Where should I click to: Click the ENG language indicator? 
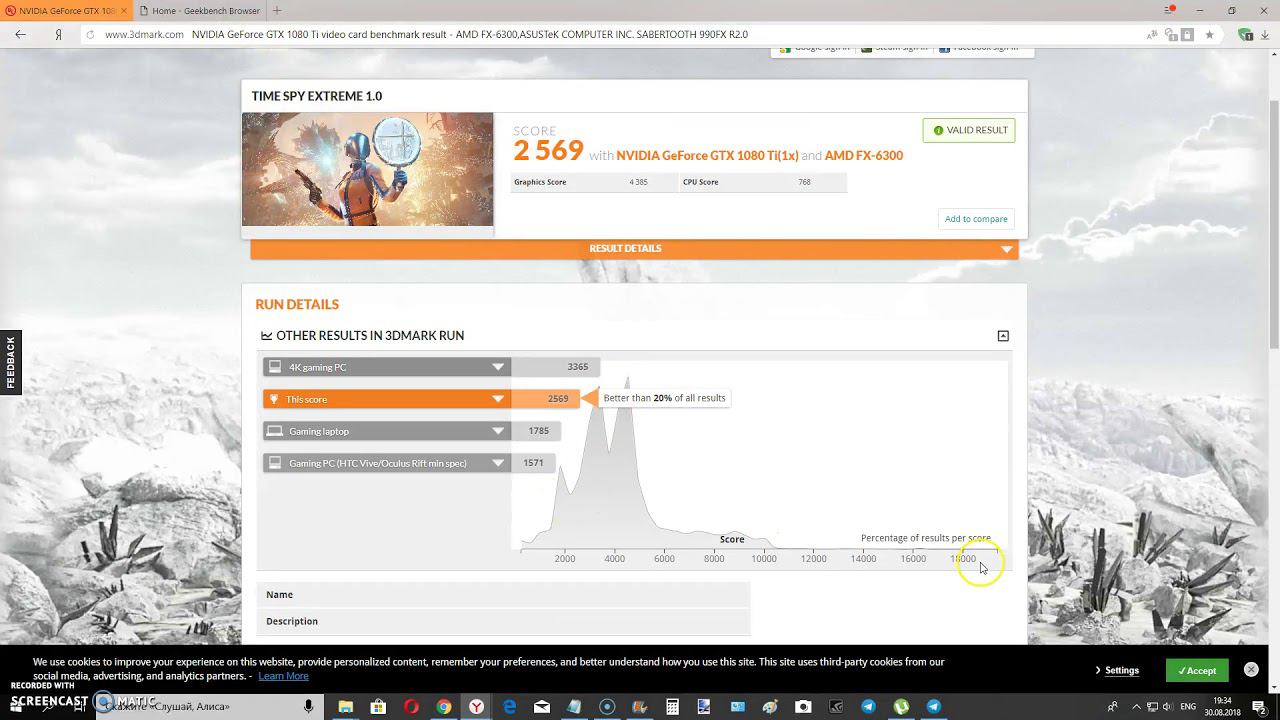tap(1188, 707)
